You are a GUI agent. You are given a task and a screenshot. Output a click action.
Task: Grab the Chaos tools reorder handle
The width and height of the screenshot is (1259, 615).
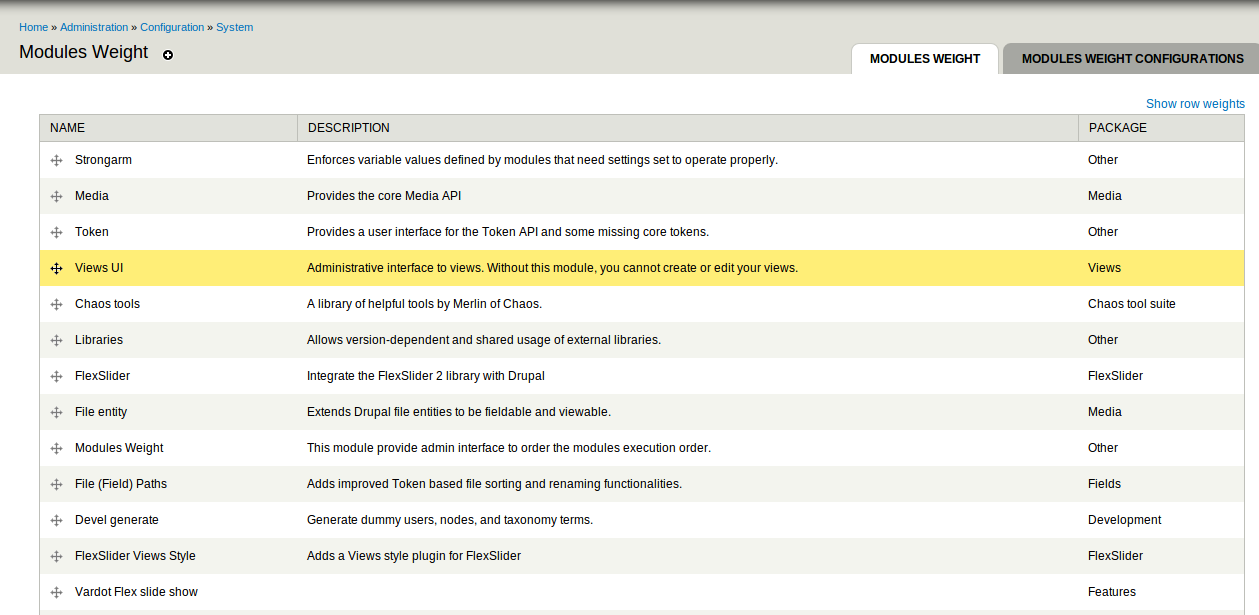pos(56,304)
